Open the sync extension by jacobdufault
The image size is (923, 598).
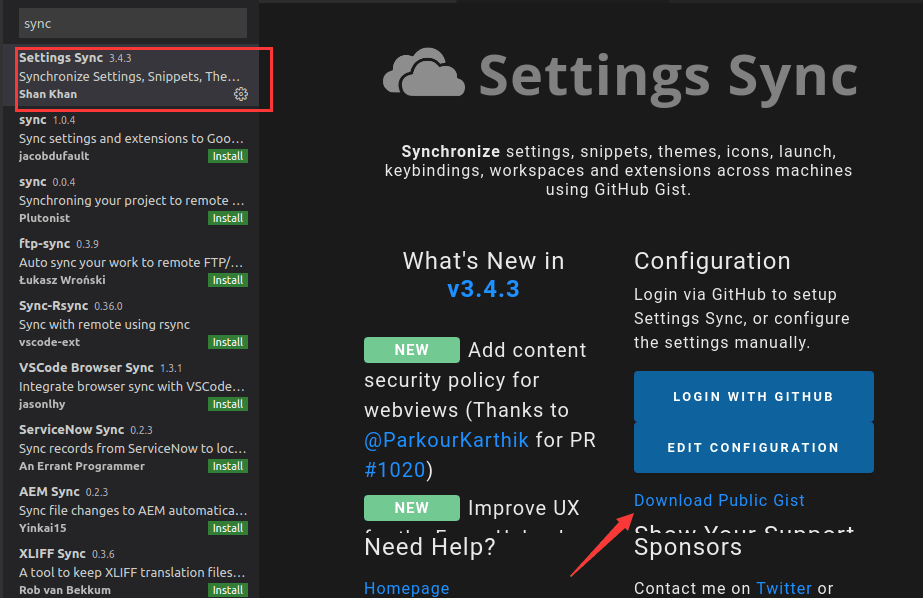tap(132, 138)
